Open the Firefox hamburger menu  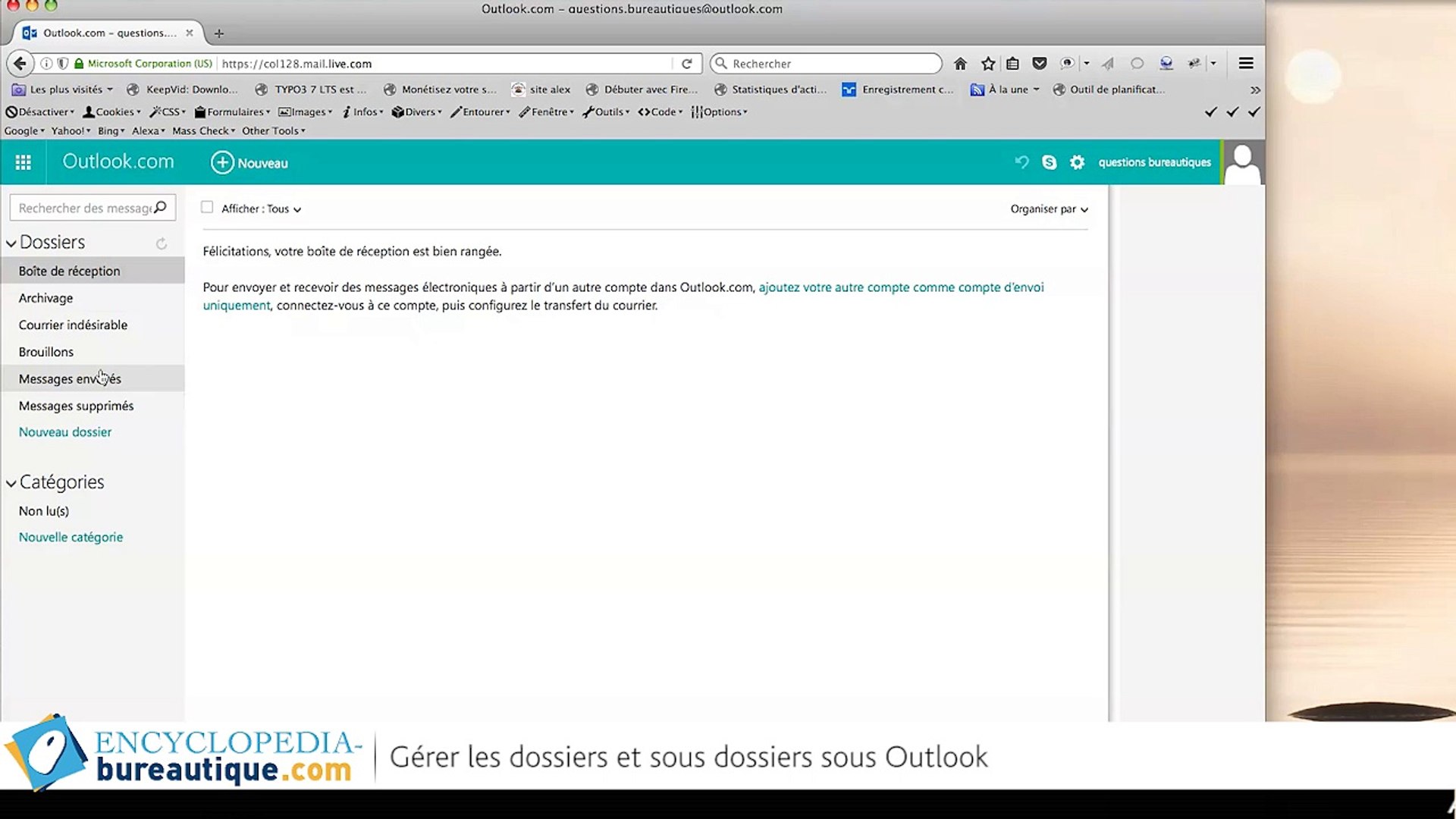1246,64
